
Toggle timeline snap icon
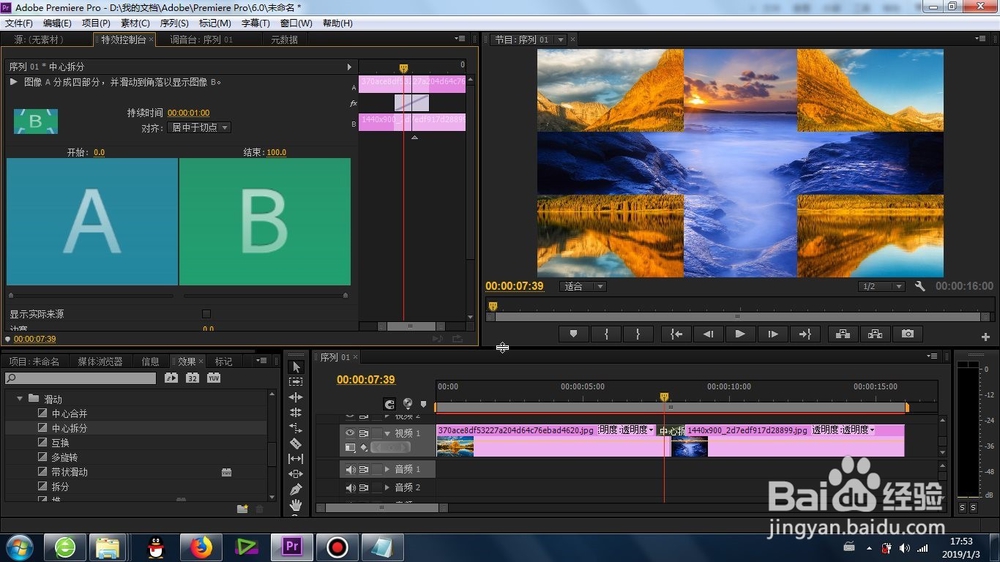(x=389, y=404)
